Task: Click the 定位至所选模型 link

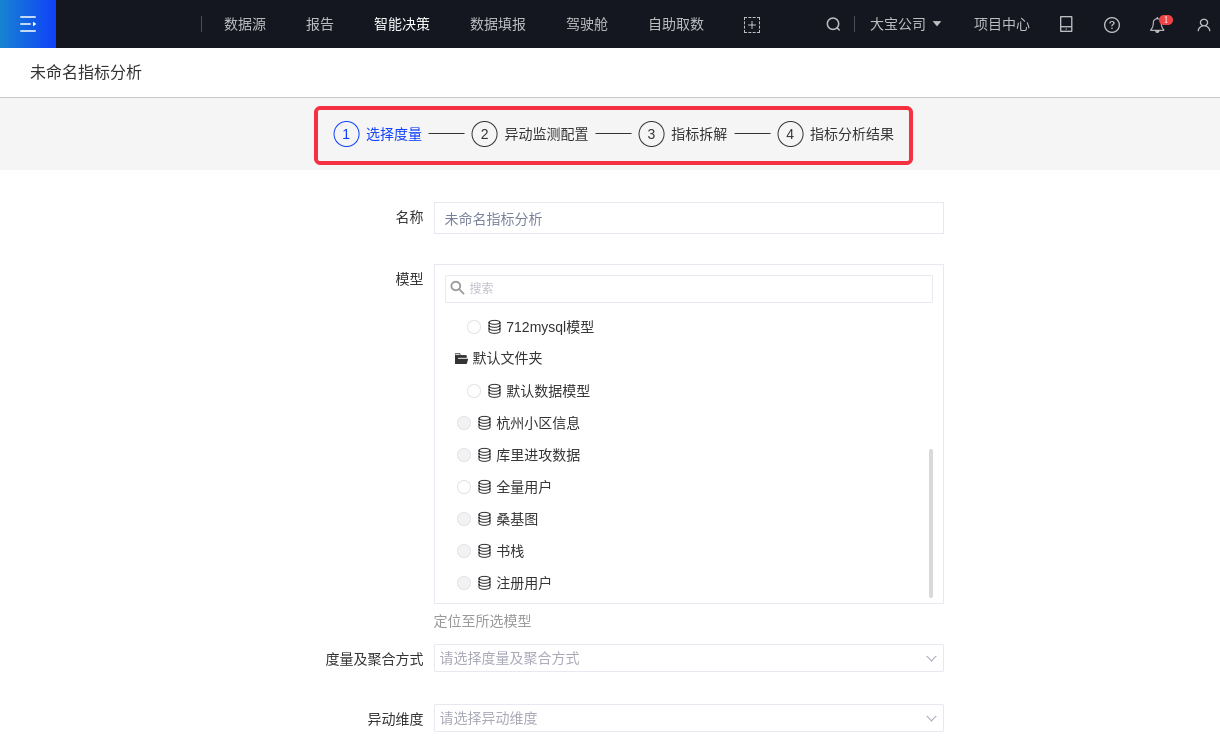Action: click(x=482, y=621)
